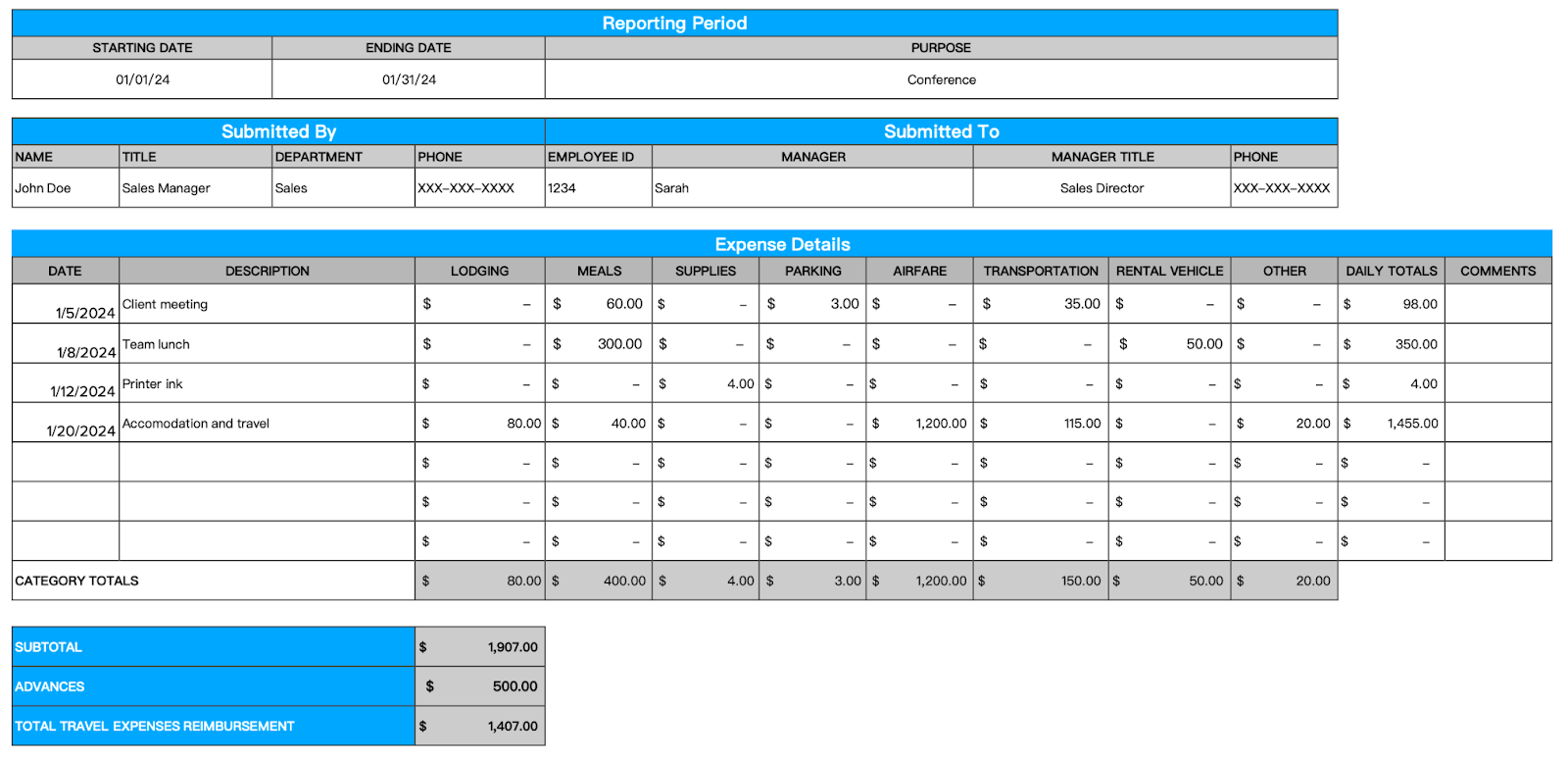The height and width of the screenshot is (759, 1568).
Task: Click the COMMENTS column header
Action: 1497,271
